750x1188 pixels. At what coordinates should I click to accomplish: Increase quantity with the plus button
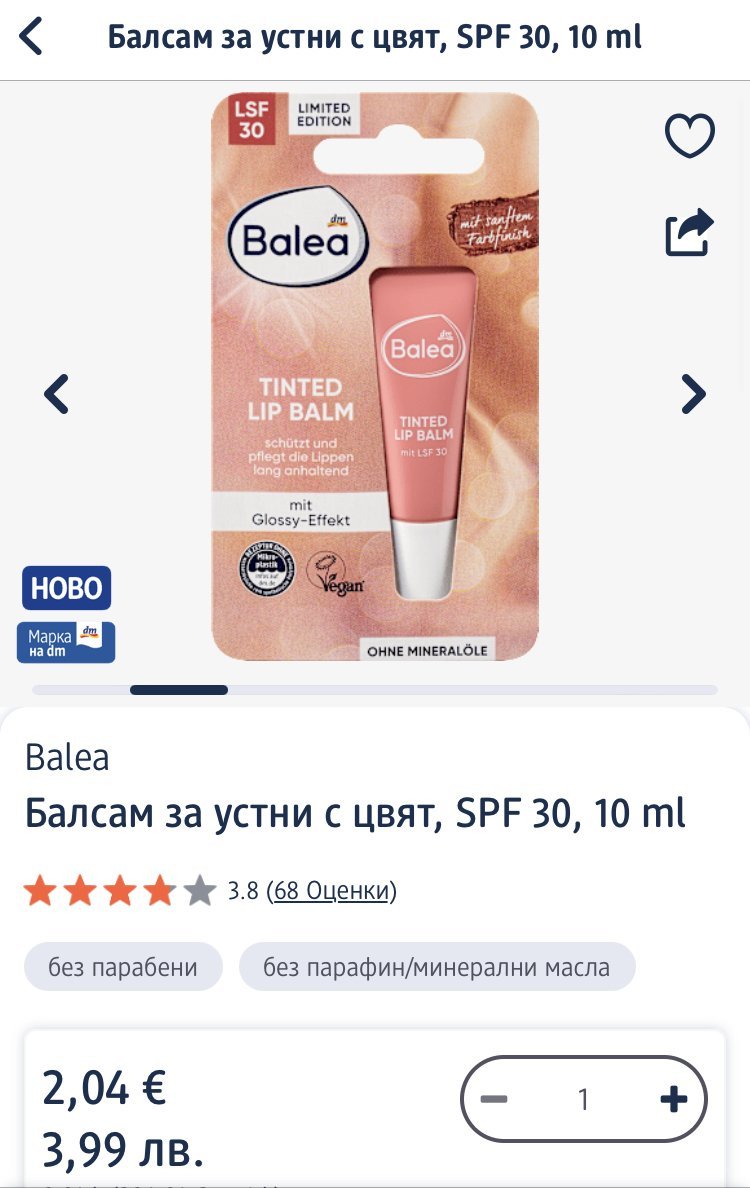(673, 1099)
